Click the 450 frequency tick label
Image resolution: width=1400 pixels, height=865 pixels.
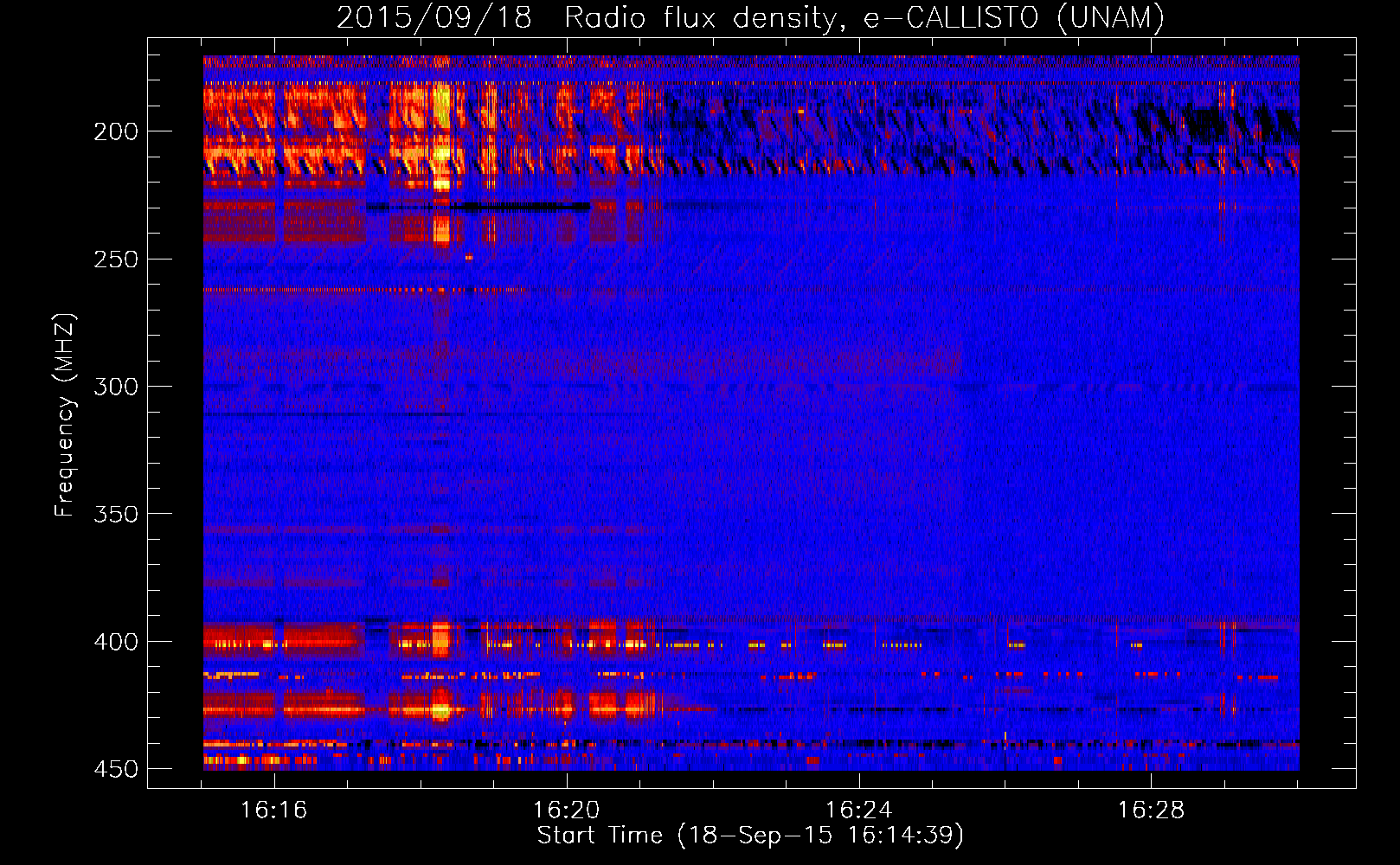pyautogui.click(x=116, y=769)
